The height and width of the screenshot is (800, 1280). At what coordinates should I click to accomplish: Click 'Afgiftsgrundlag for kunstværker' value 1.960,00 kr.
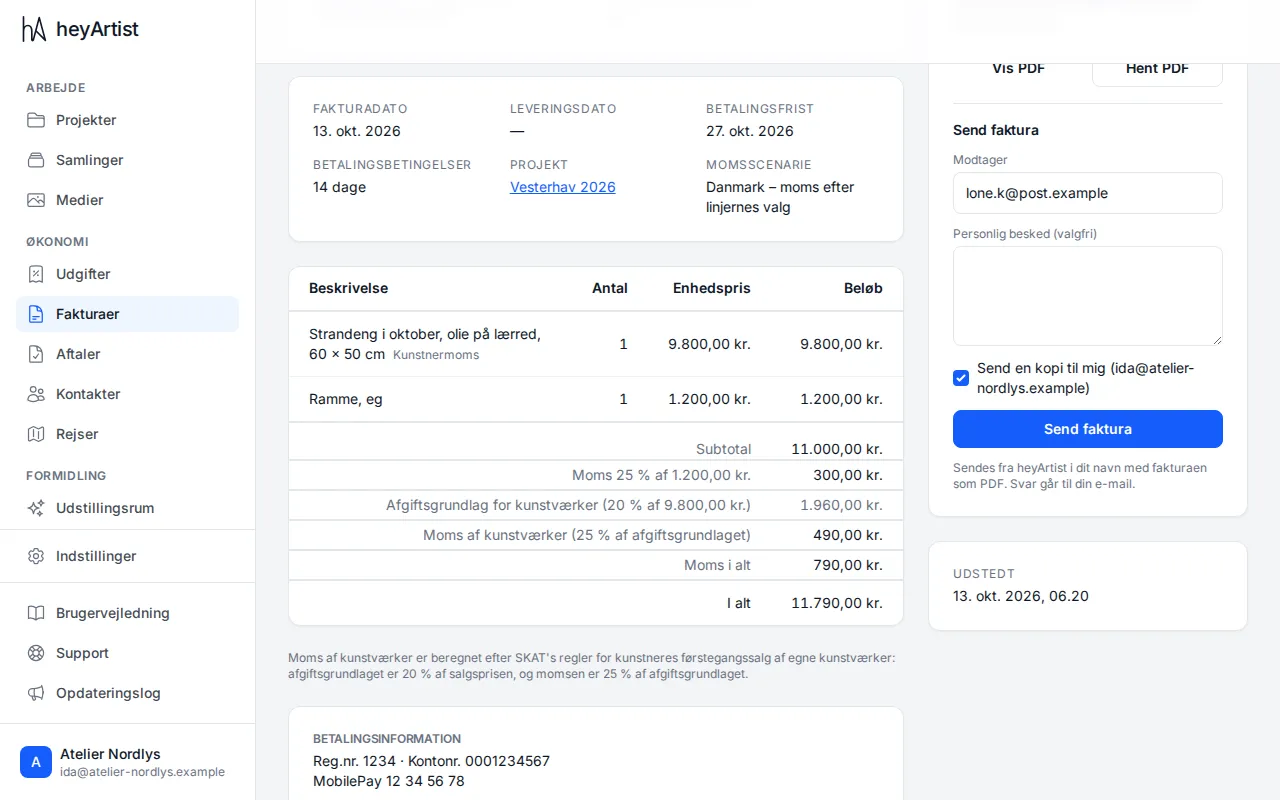(x=841, y=505)
